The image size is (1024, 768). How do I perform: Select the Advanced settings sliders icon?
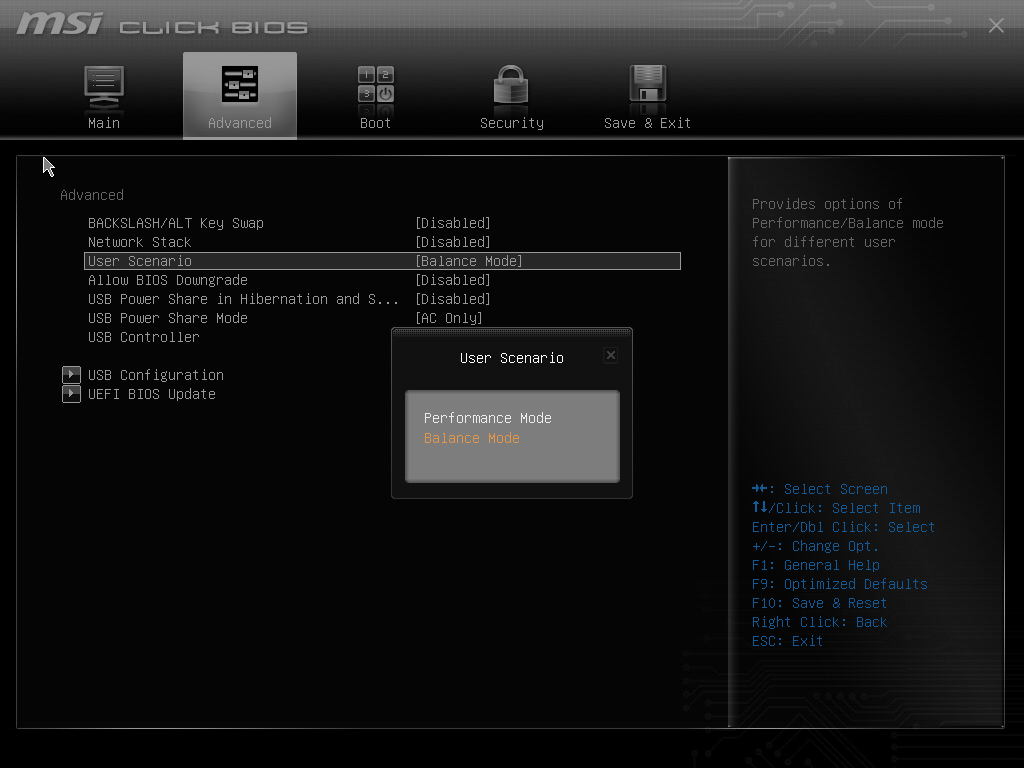240,84
